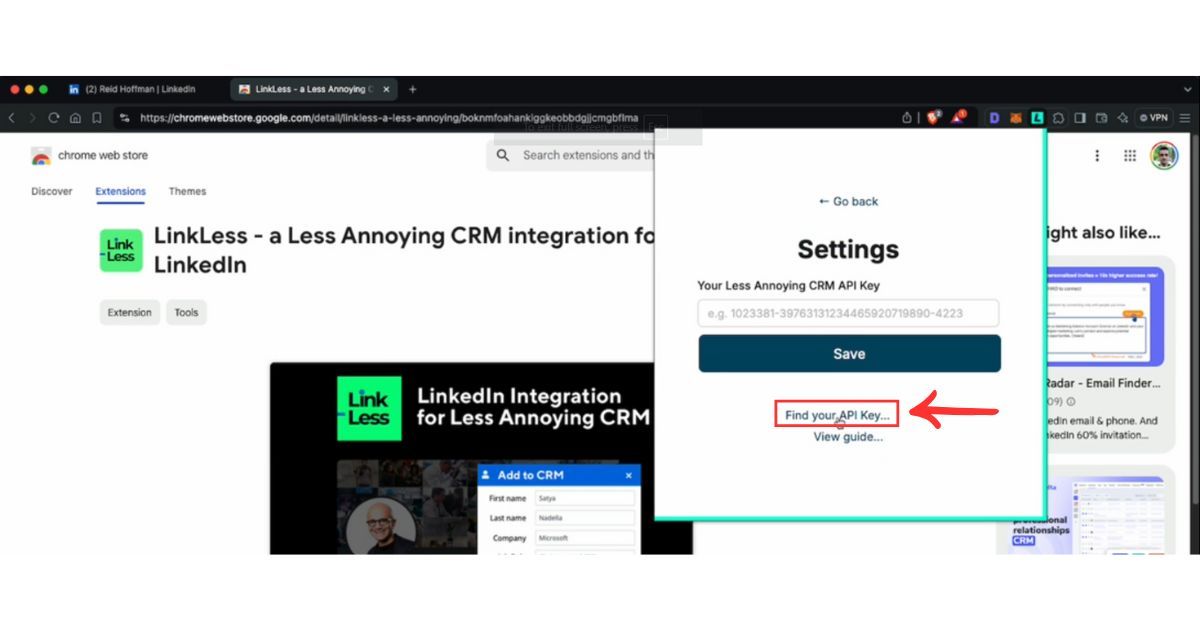Image resolution: width=1200 pixels, height=630 pixels.
Task: Reload the current page
Action: pos(54,118)
